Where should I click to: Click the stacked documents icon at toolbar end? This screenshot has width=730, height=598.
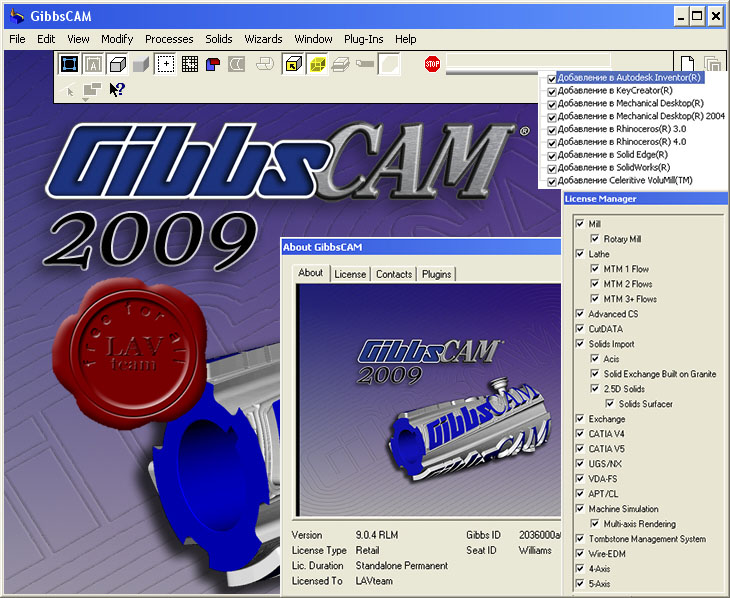pos(713,63)
